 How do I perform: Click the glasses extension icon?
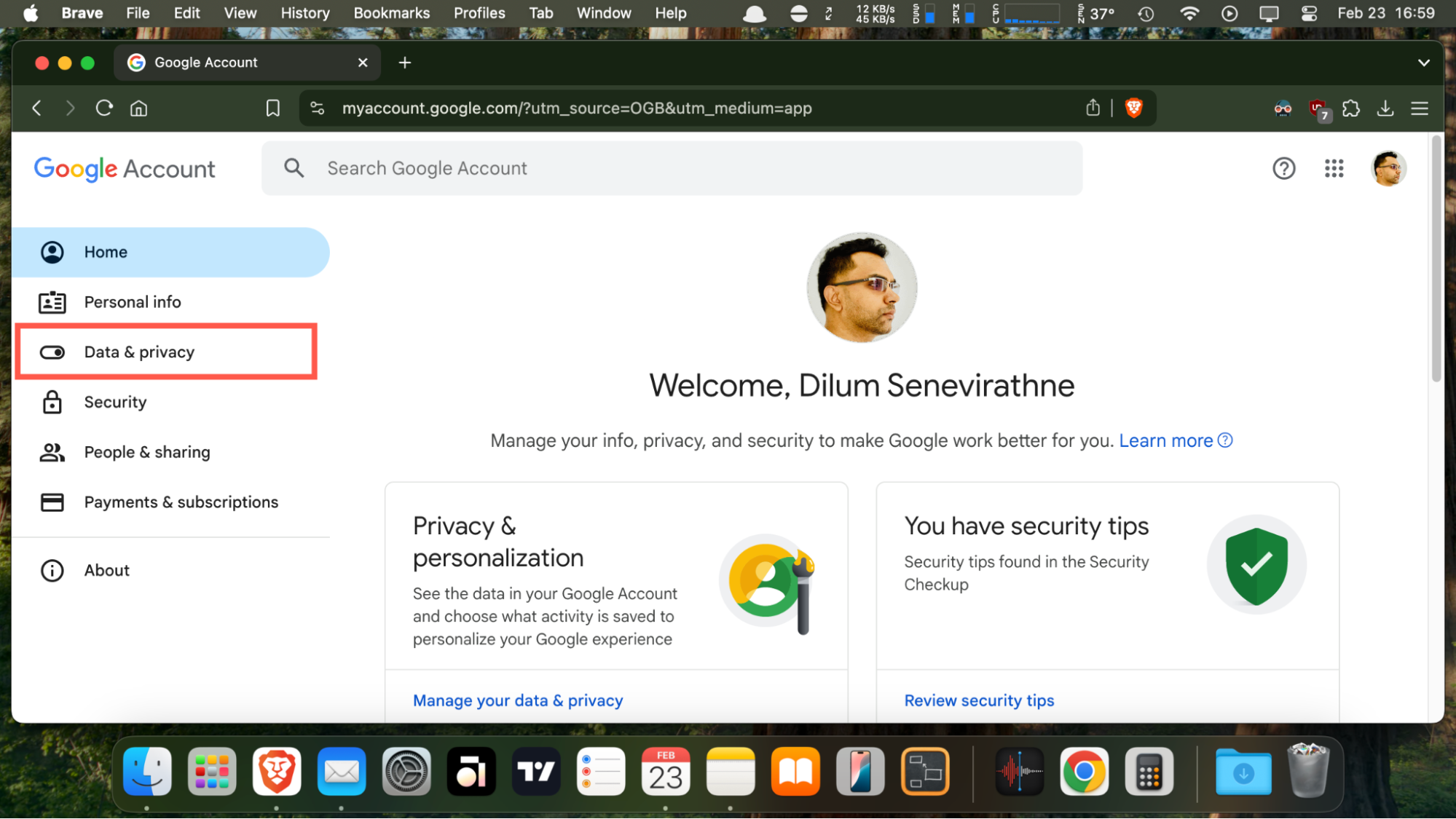click(1283, 109)
